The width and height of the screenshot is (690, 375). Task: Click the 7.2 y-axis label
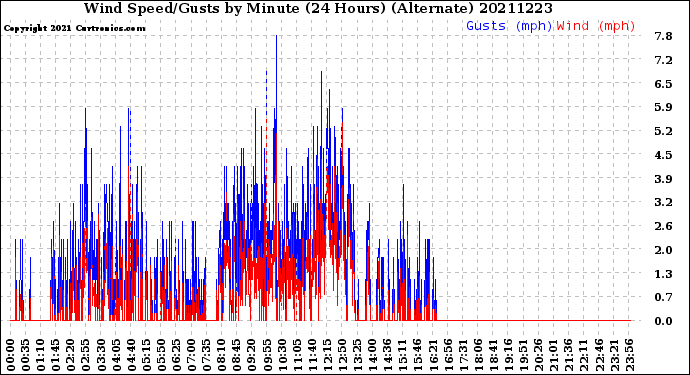tap(664, 60)
